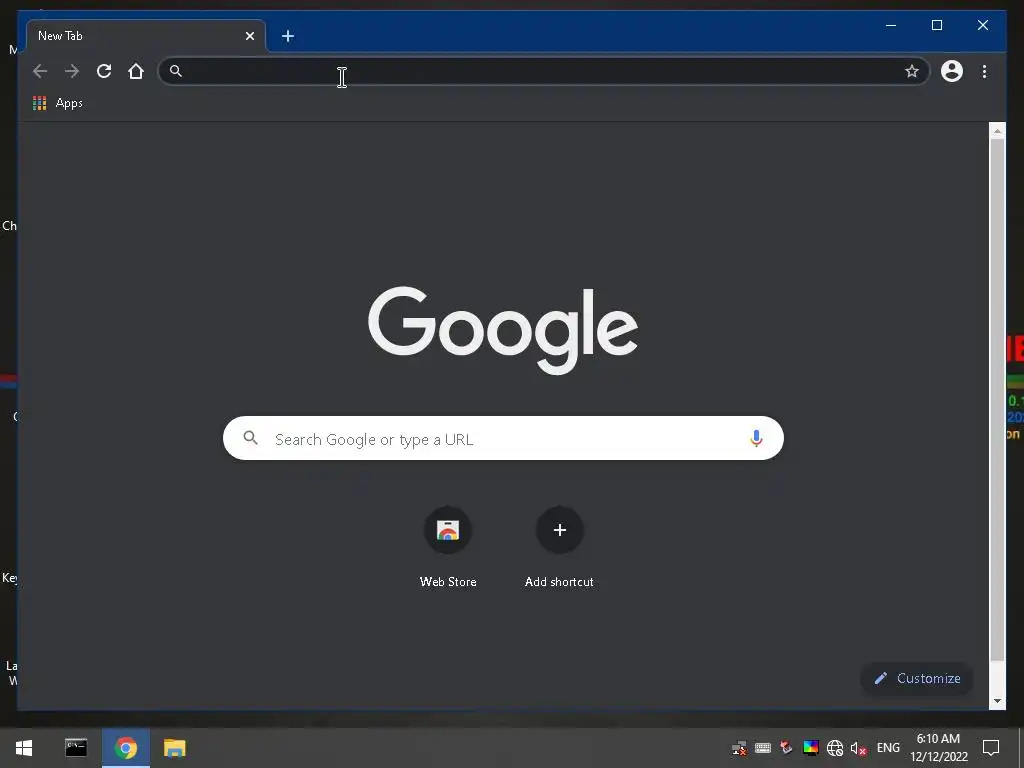Image resolution: width=1024 pixels, height=768 pixels.
Task: Minimize the Chrome window
Action: pos(891,25)
